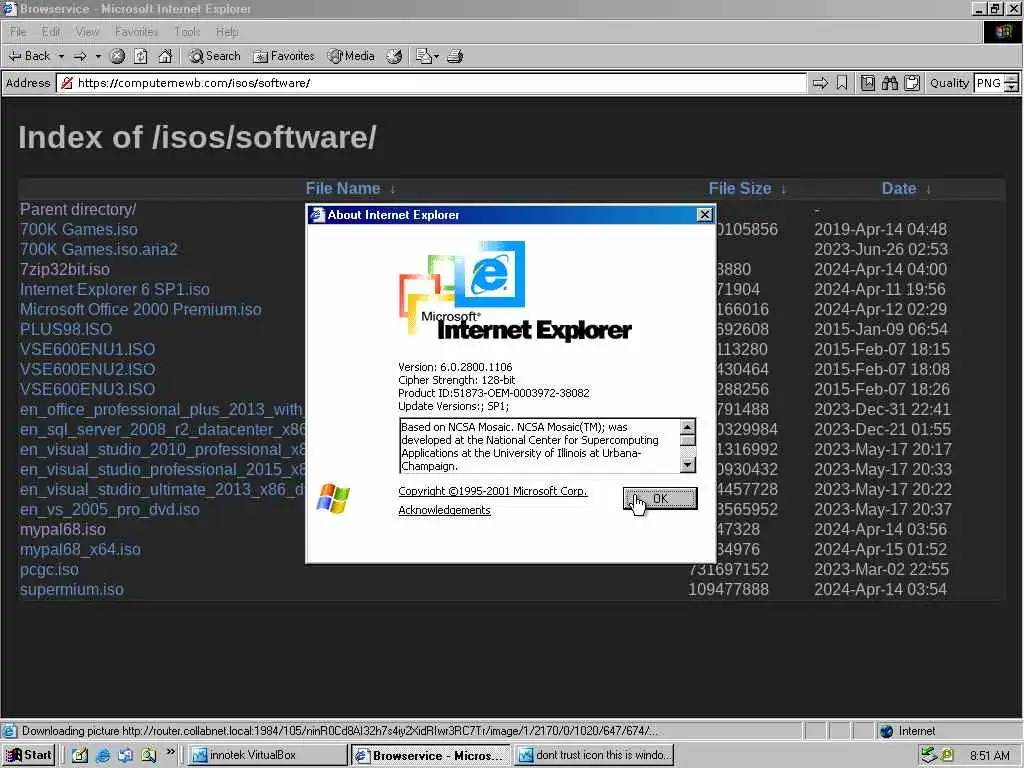Screen dimensions: 1024x768
Task: Open the Tools menu
Action: (x=187, y=31)
